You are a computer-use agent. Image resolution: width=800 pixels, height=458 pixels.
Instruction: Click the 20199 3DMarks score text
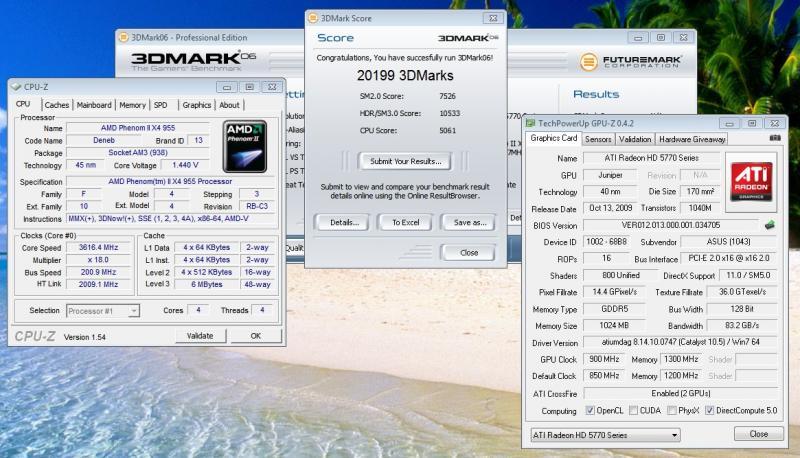(x=405, y=75)
